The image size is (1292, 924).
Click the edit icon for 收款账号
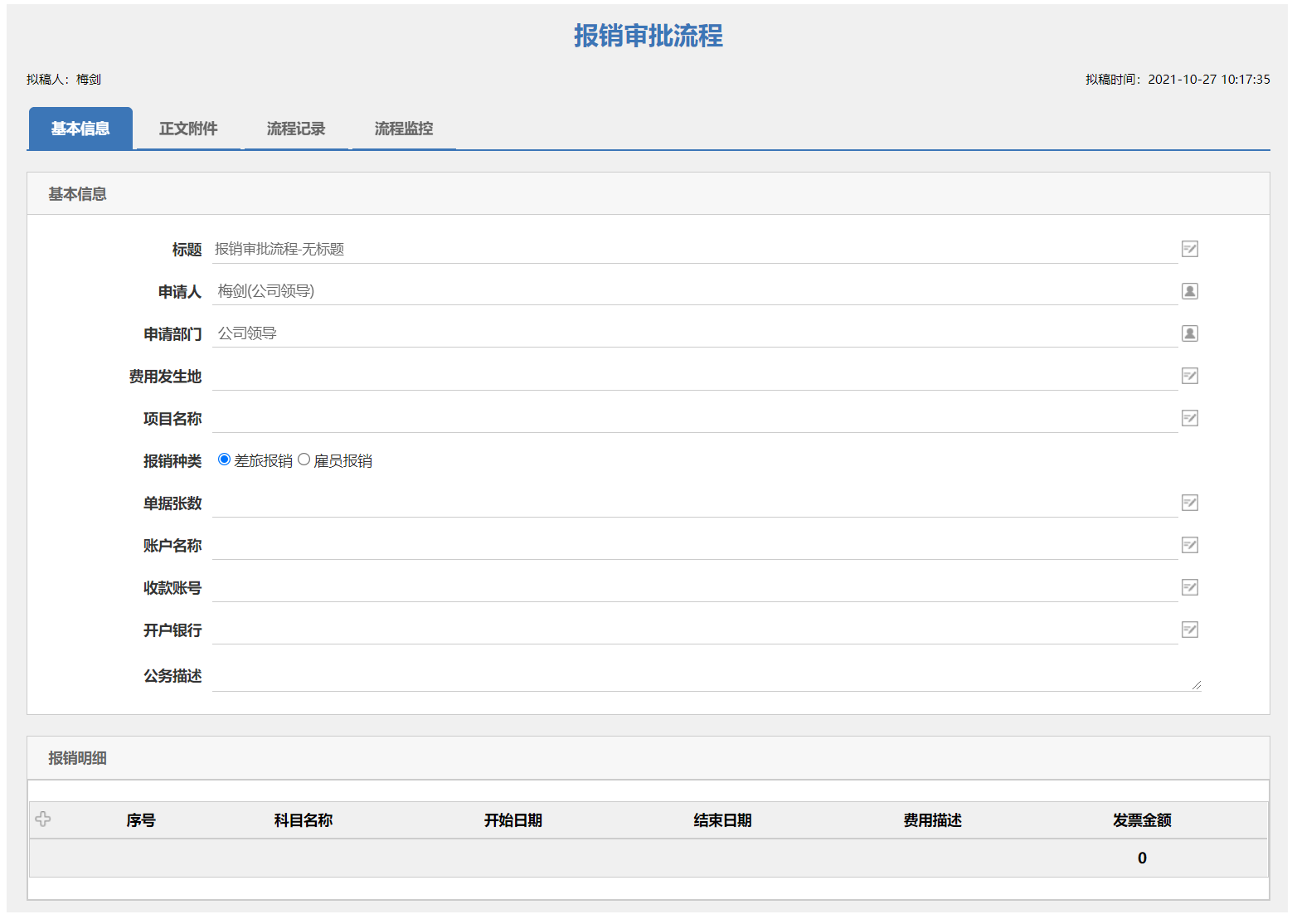tap(1189, 587)
